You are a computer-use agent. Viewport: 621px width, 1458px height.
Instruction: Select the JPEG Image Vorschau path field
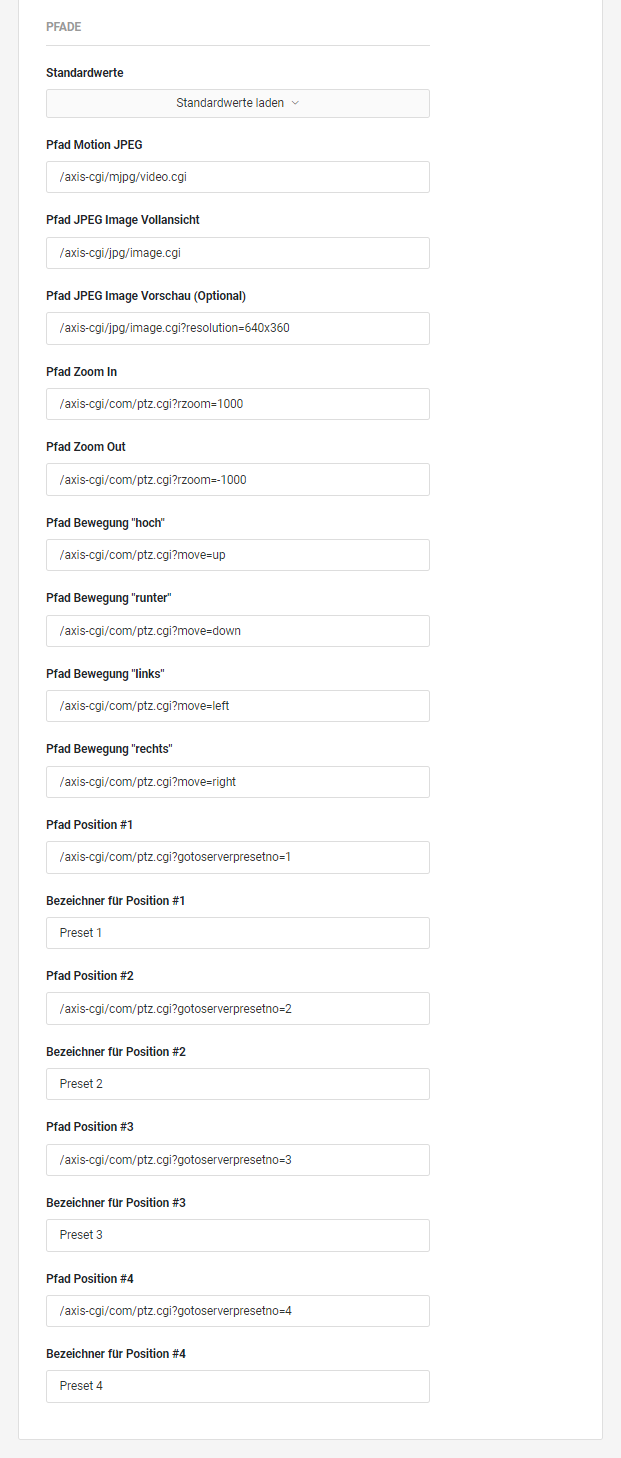pos(238,328)
